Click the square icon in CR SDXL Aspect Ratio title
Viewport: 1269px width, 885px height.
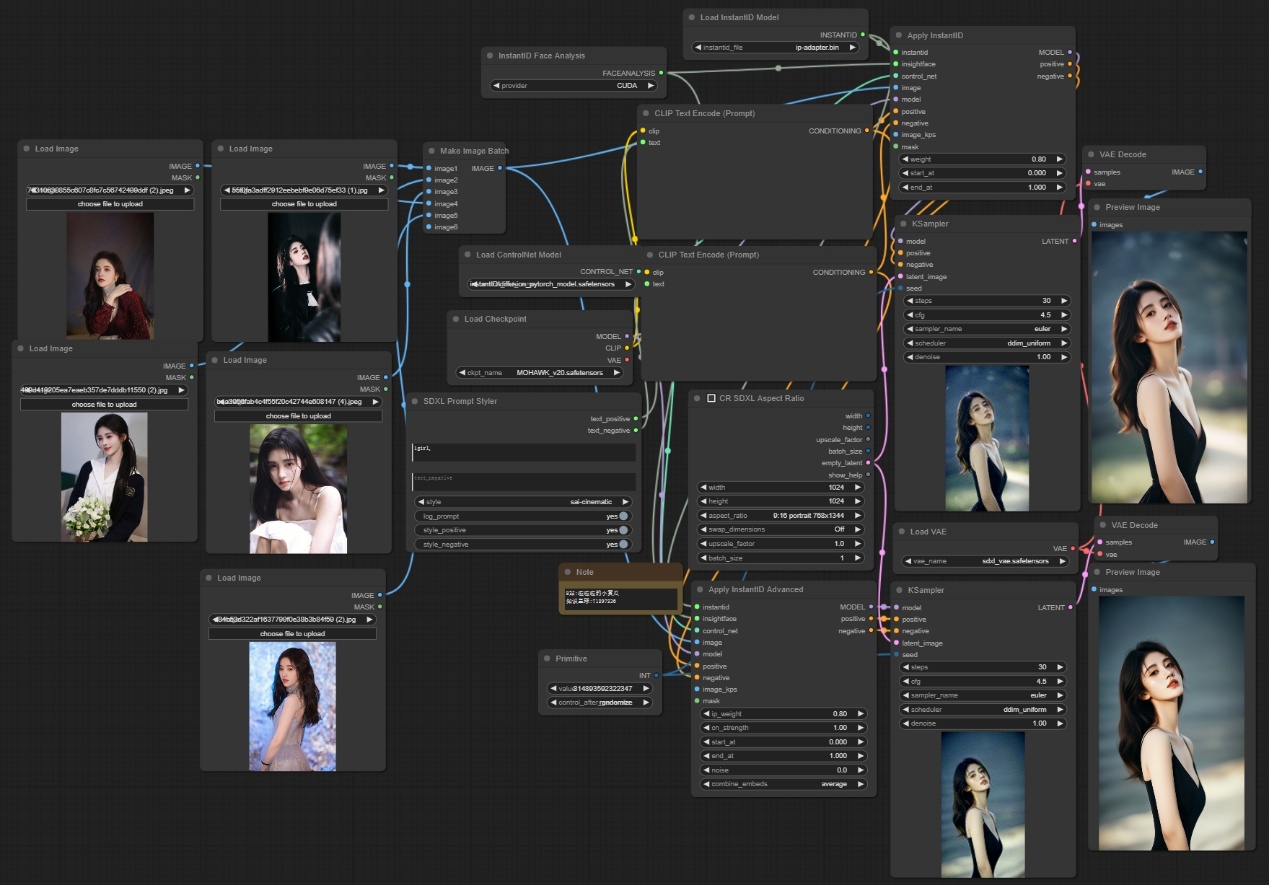point(711,398)
